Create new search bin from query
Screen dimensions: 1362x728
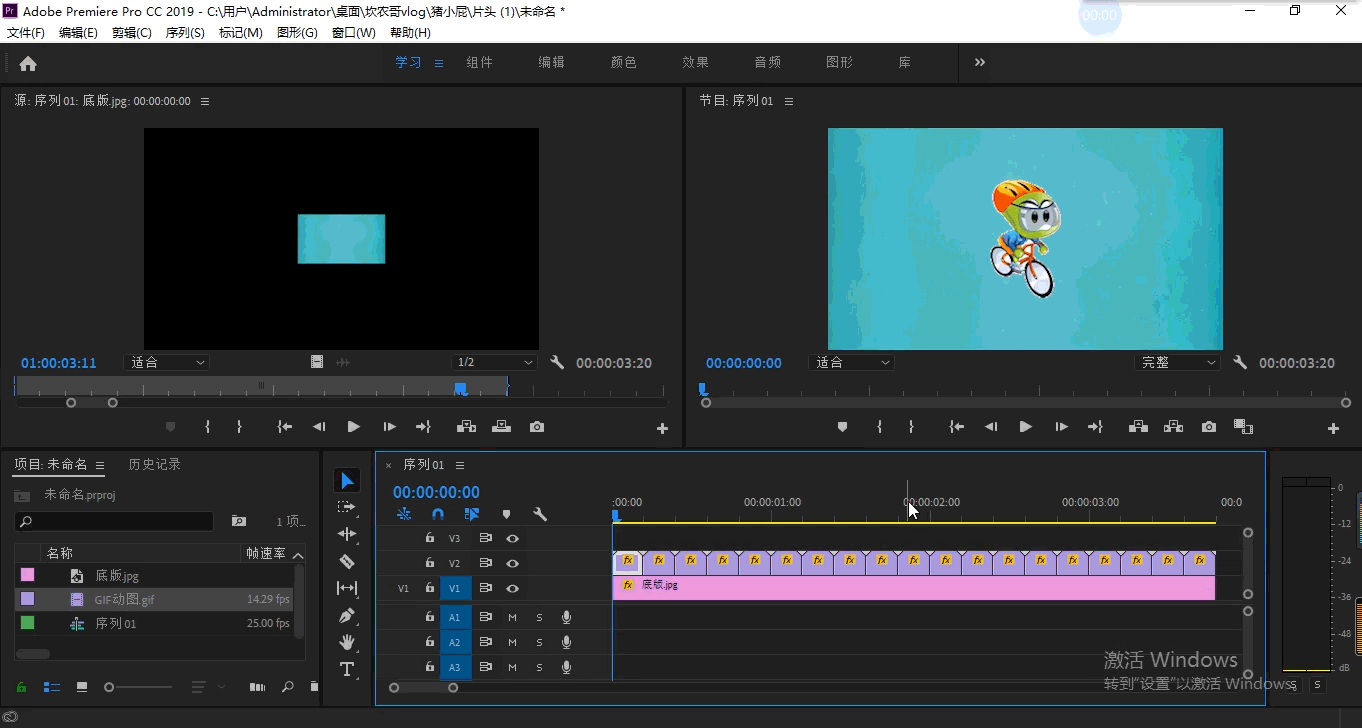pyautogui.click(x=239, y=521)
